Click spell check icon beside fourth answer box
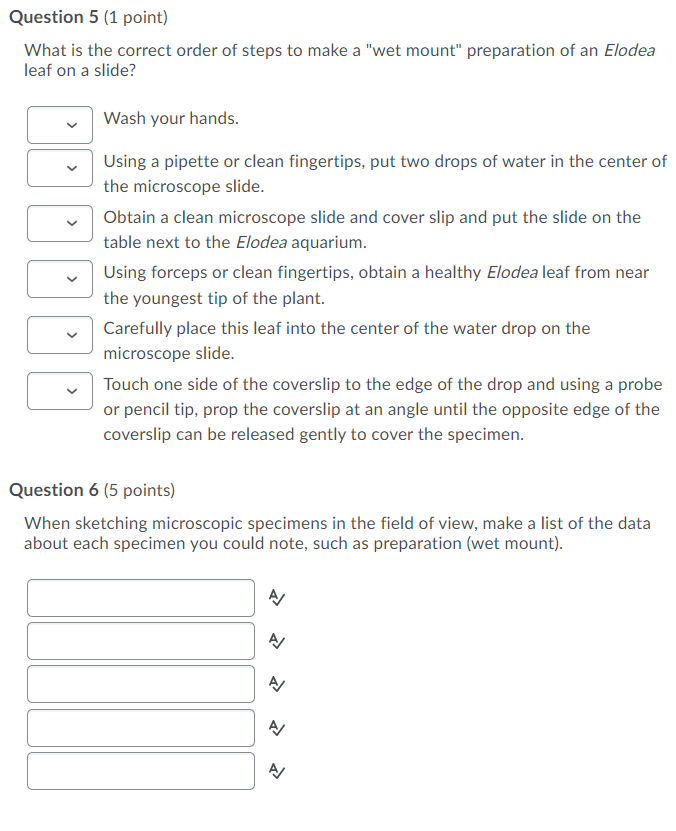The image size is (676, 831). coord(277,727)
